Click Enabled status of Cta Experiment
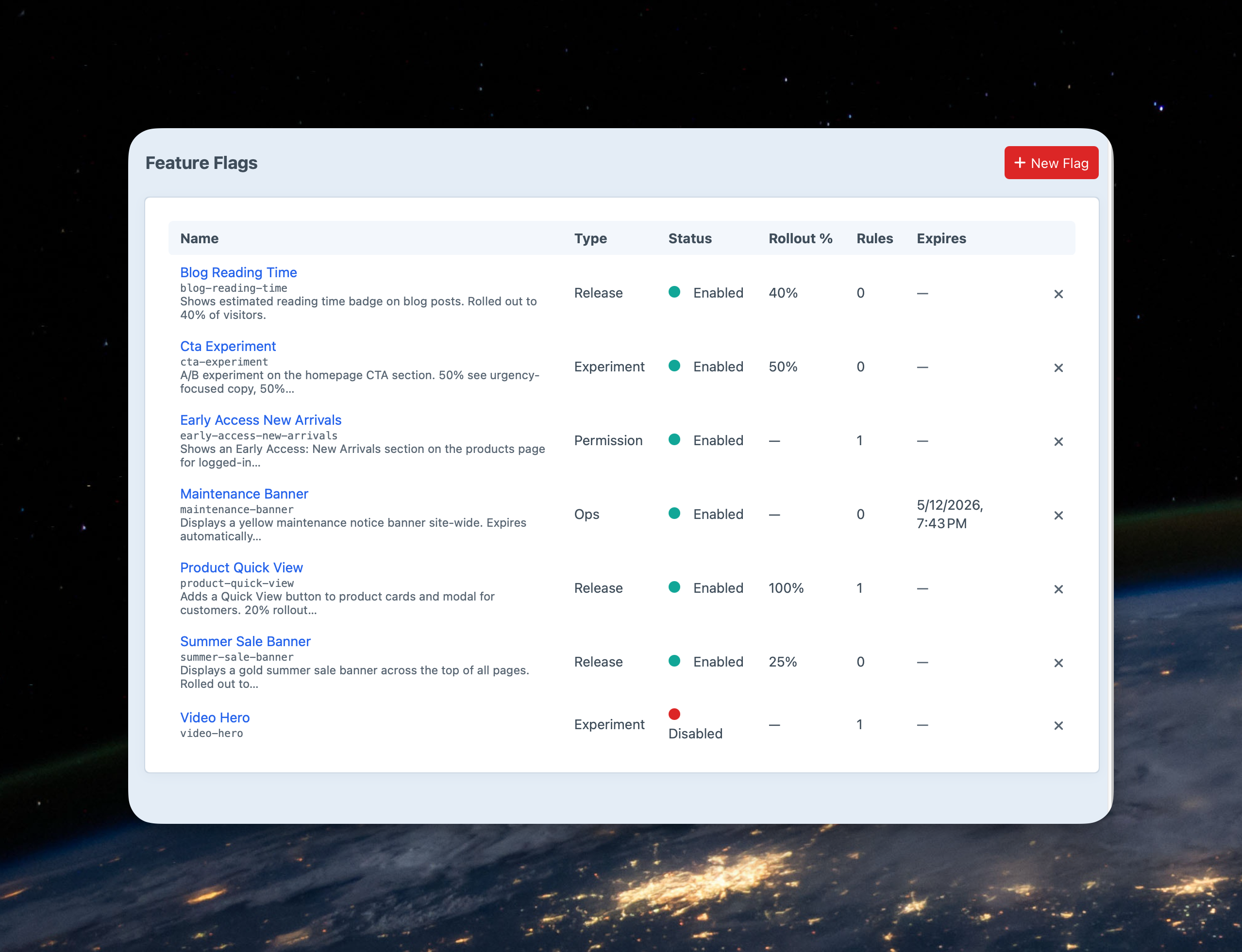Screen dimensions: 1242x952 (x=718, y=367)
